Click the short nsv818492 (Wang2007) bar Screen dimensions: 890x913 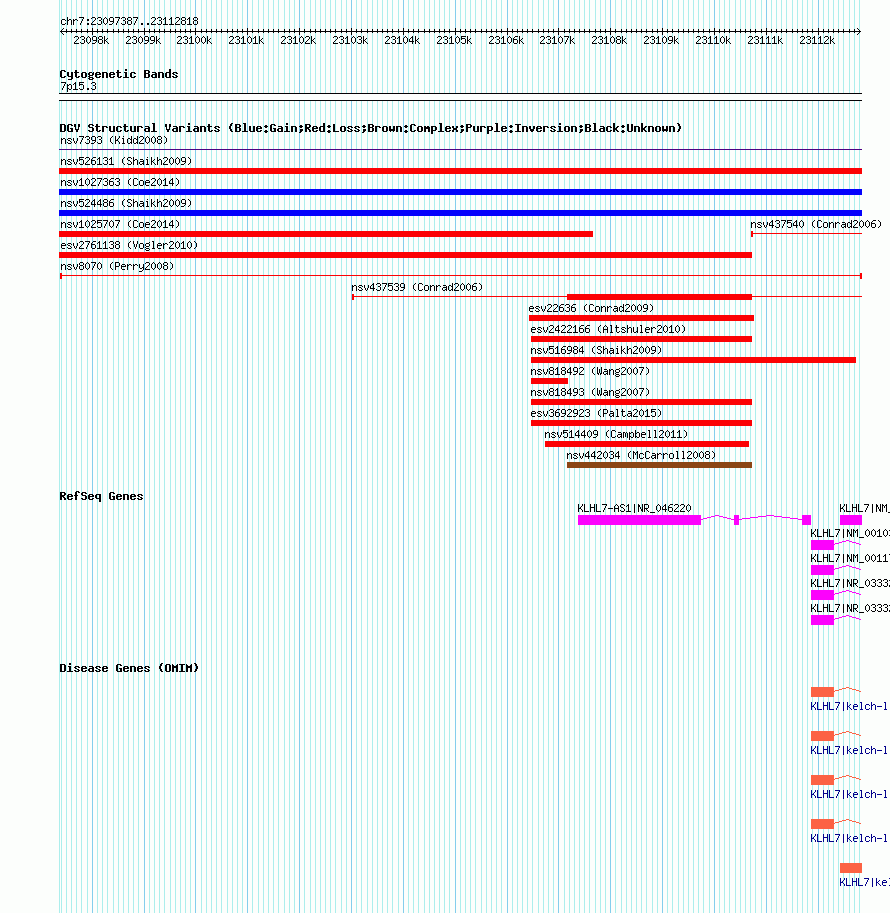(x=549, y=381)
